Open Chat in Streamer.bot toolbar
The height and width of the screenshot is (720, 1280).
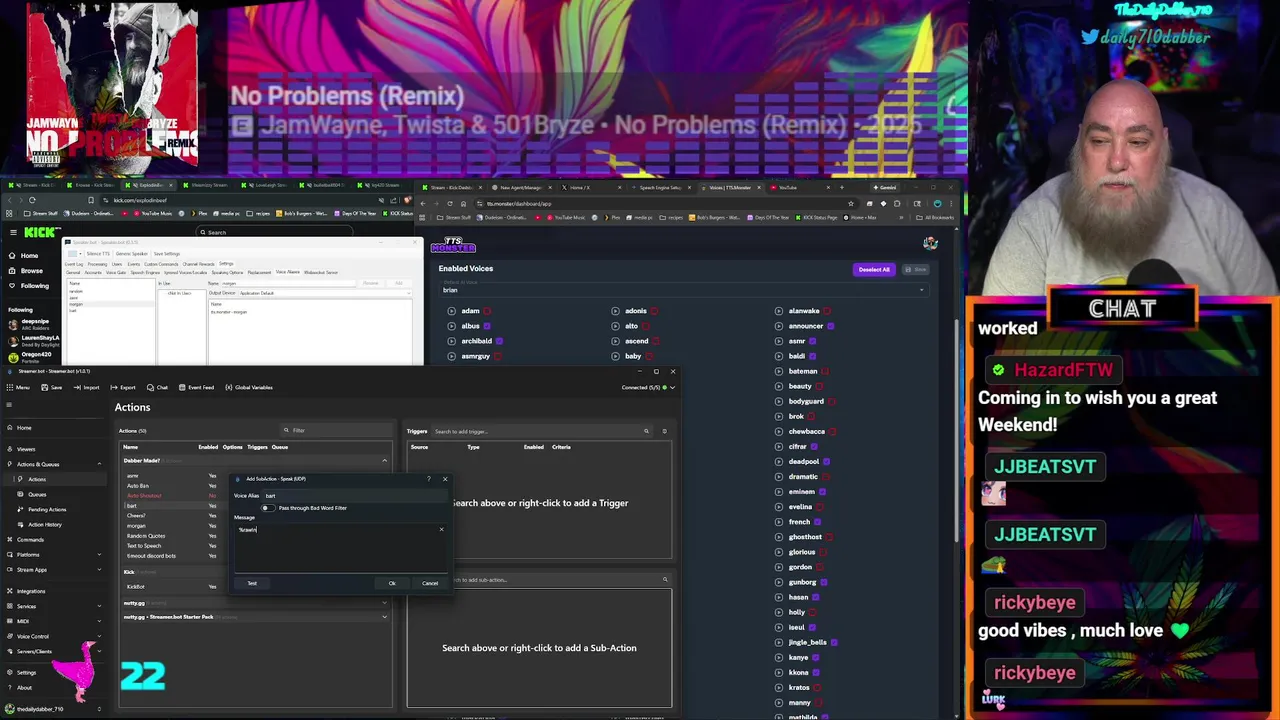[x=158, y=387]
